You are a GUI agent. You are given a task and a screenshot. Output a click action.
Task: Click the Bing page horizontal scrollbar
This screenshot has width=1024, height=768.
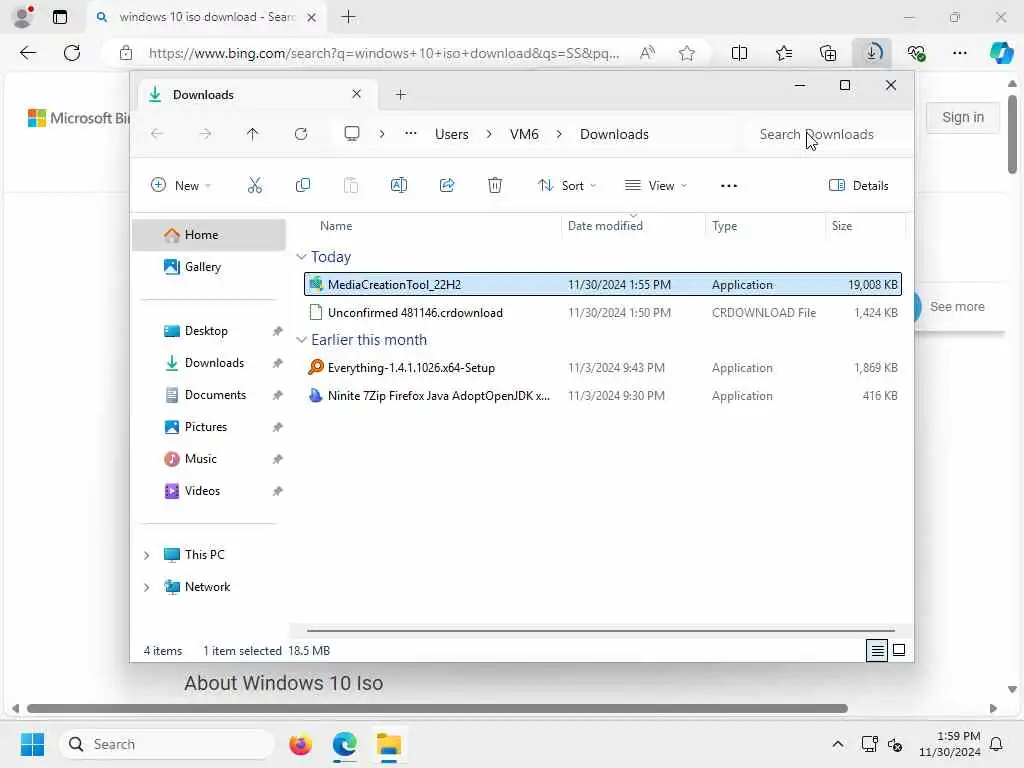tap(438, 709)
